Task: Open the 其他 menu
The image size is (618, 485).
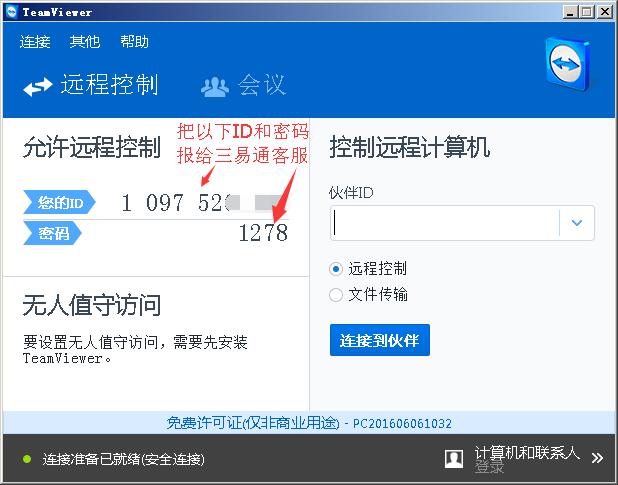Action: [x=85, y=42]
